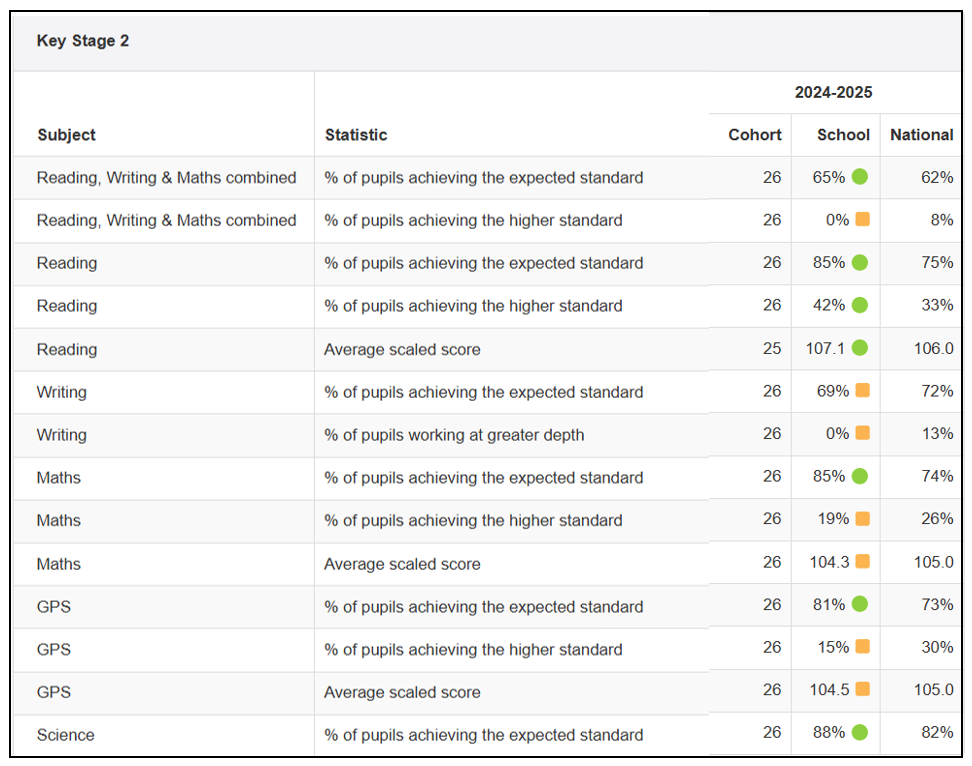The width and height of the screenshot is (972, 766).
Task: Click orange square beside Maths 19% value
Action: click(x=862, y=519)
